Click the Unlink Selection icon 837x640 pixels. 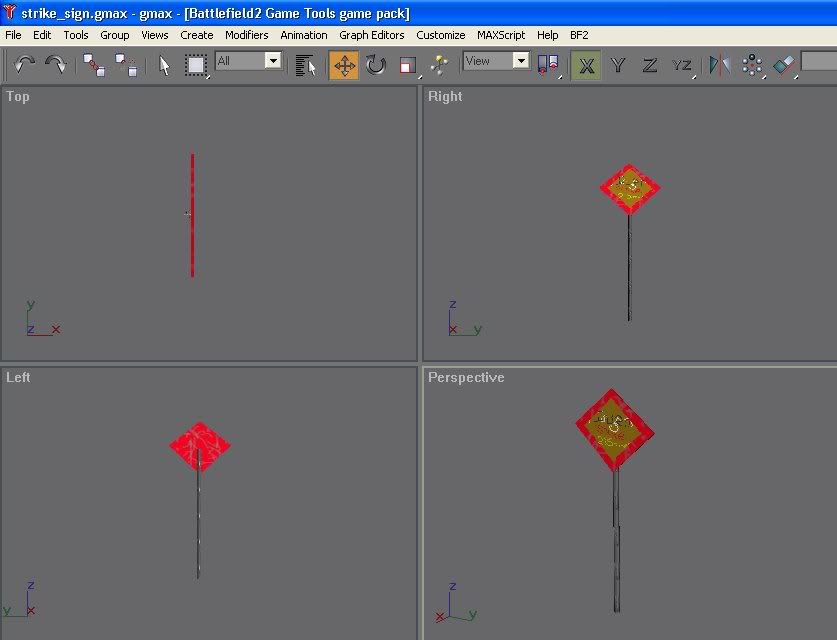(x=127, y=66)
